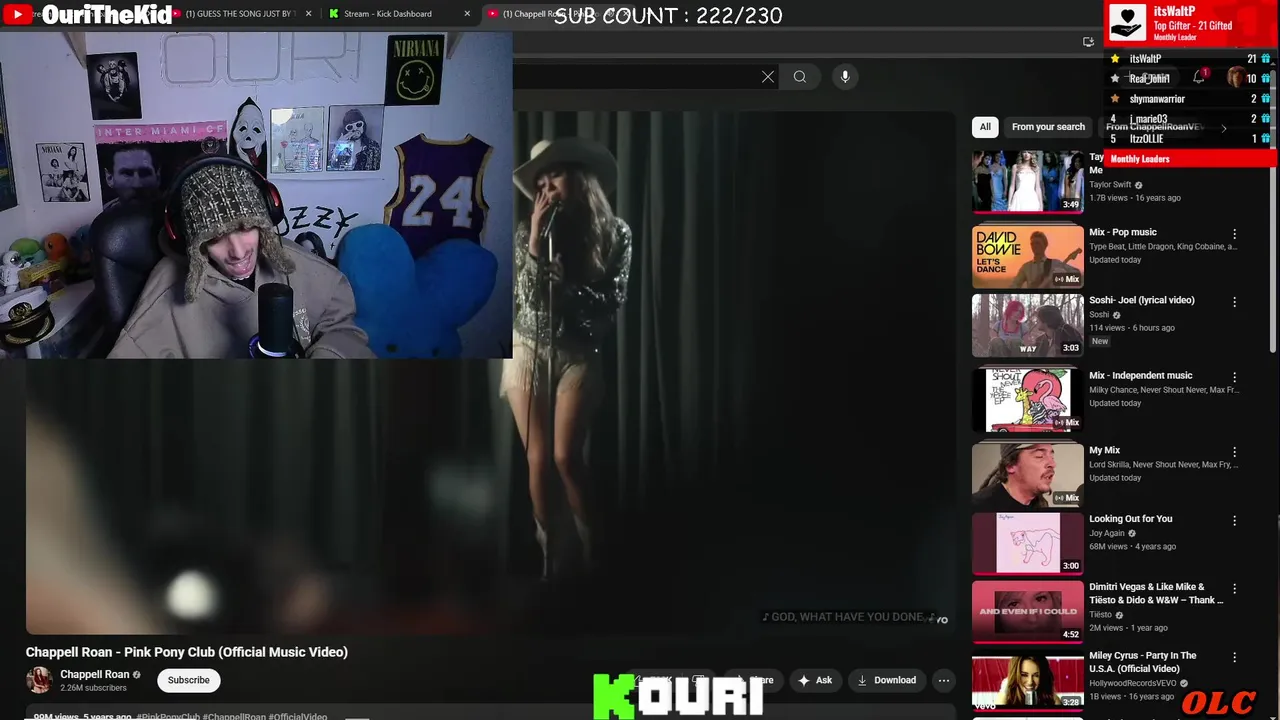Play the Taylor Swift video thumbnail
This screenshot has width=1280, height=720.
(x=1028, y=181)
